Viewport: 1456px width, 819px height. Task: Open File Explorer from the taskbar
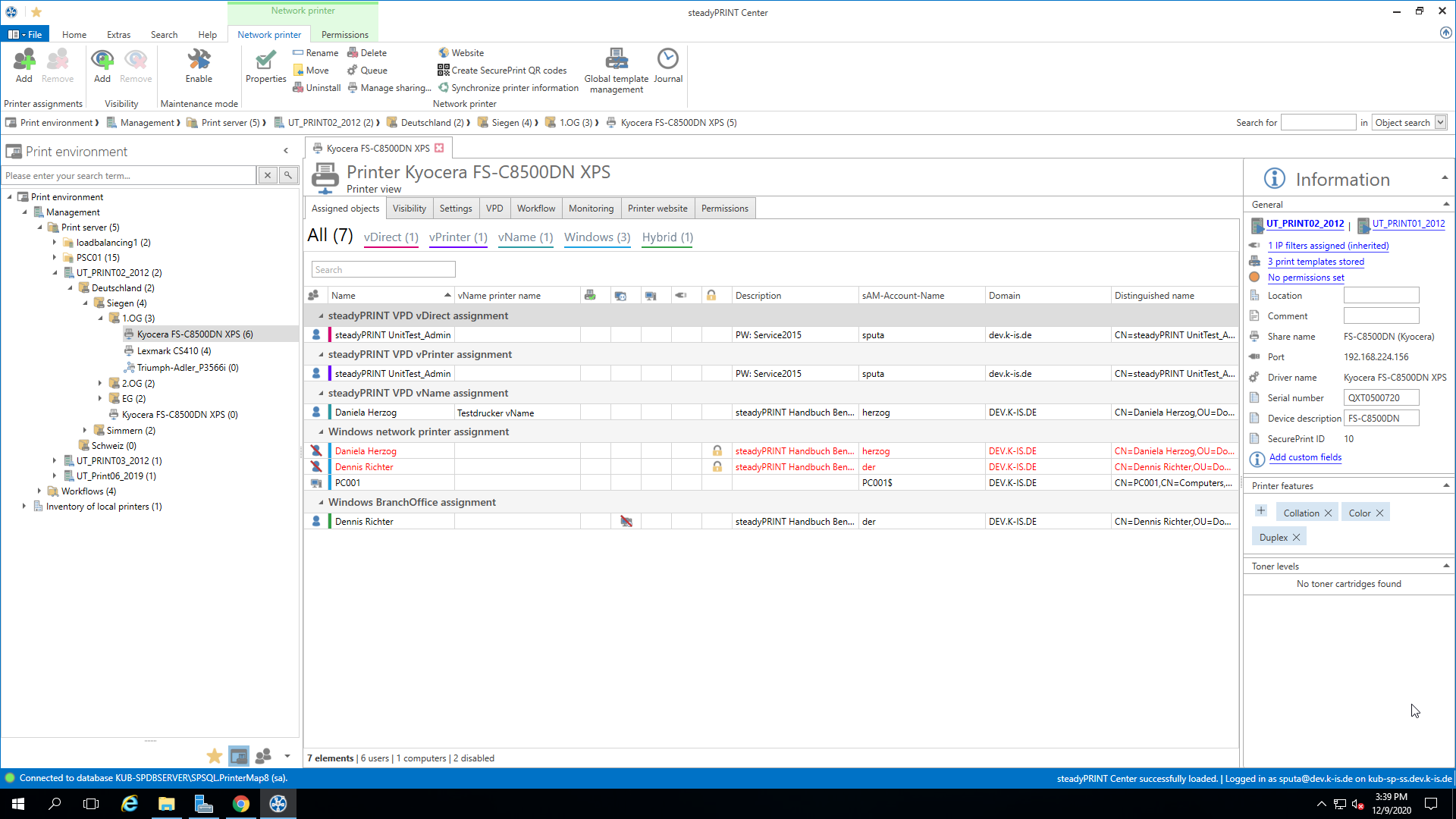(167, 804)
